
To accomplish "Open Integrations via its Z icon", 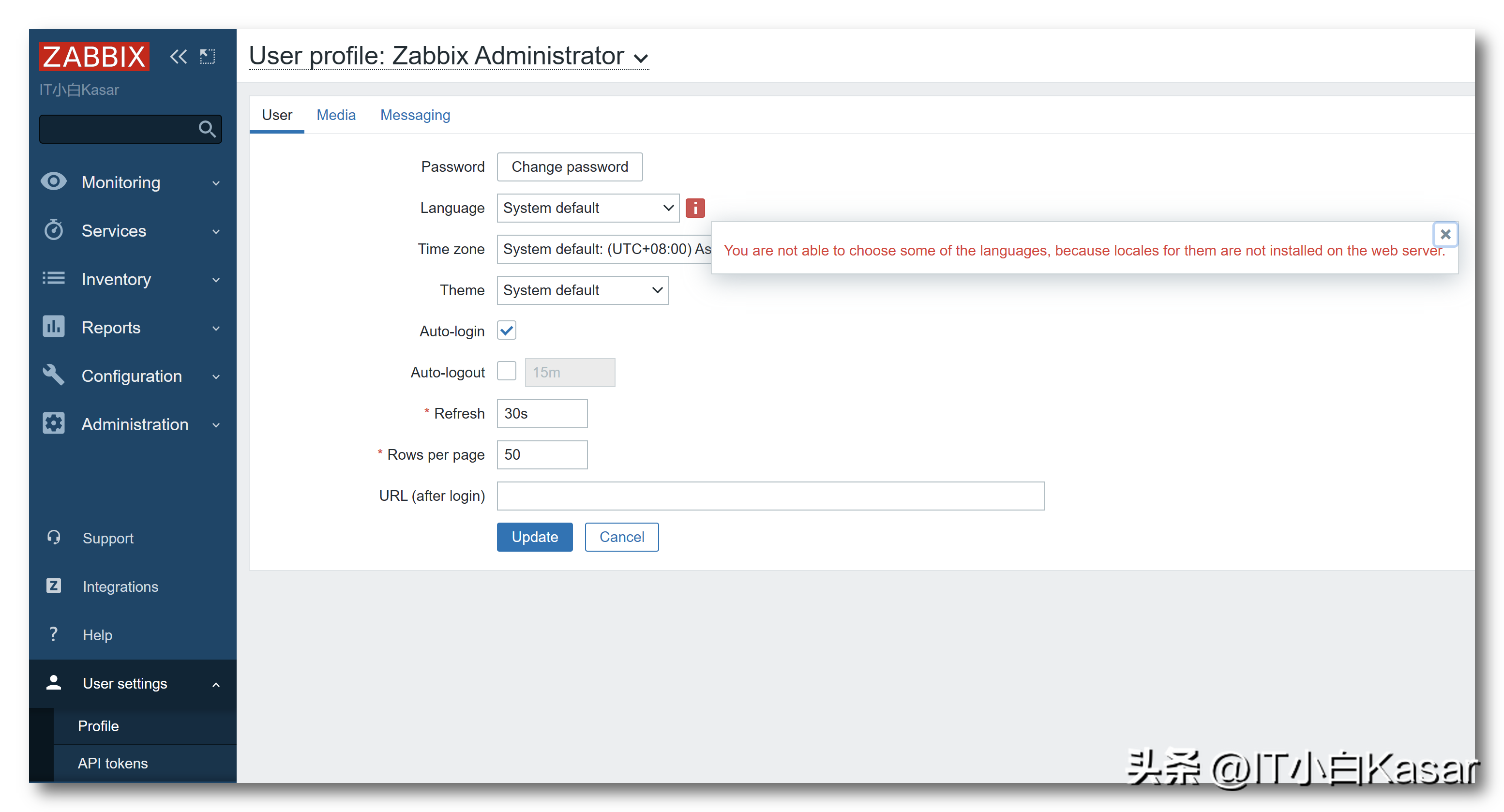I will coord(54,586).
